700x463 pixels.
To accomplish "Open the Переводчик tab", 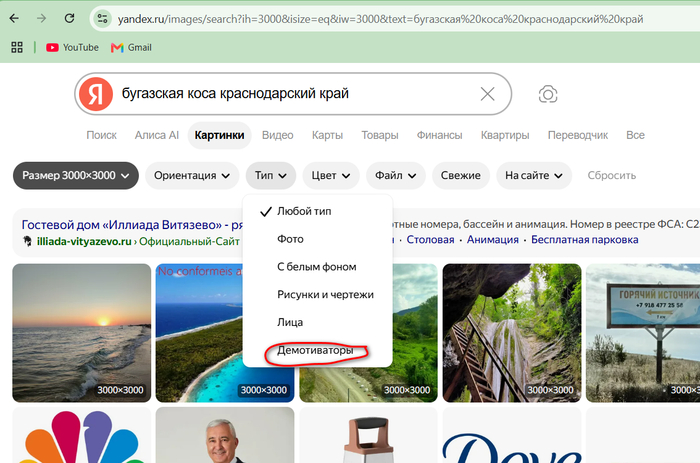I will coord(578,135).
